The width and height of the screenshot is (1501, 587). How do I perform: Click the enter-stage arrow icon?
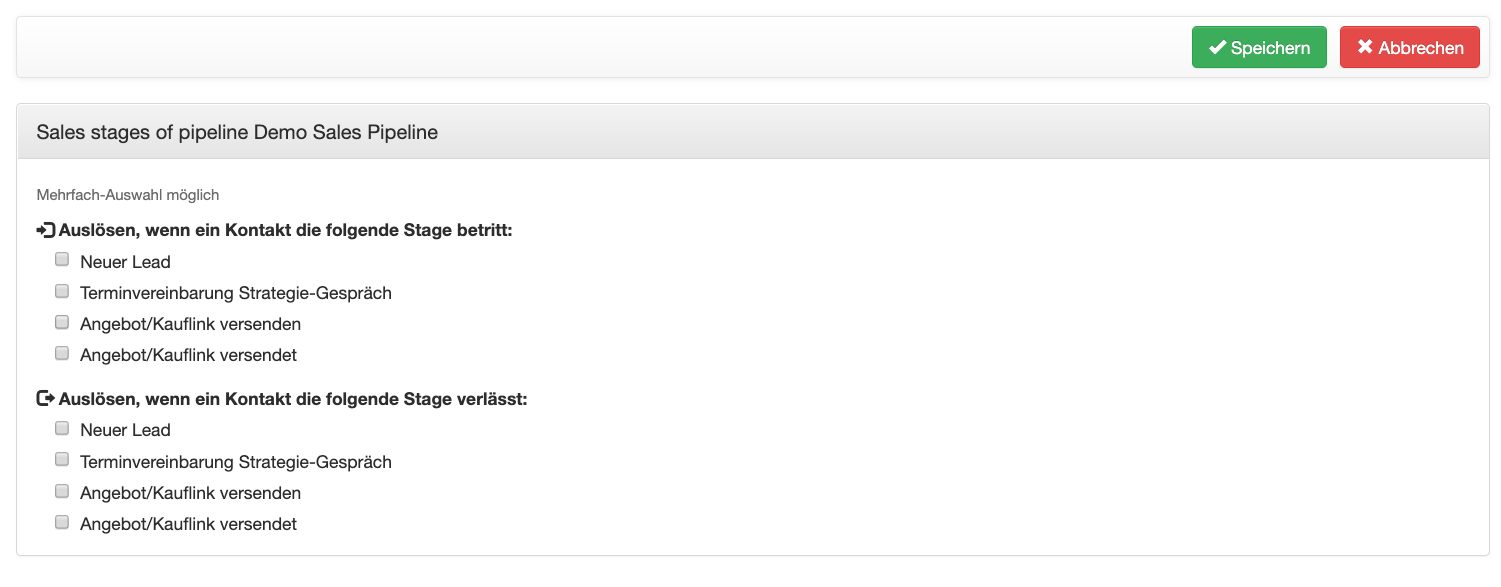[46, 230]
